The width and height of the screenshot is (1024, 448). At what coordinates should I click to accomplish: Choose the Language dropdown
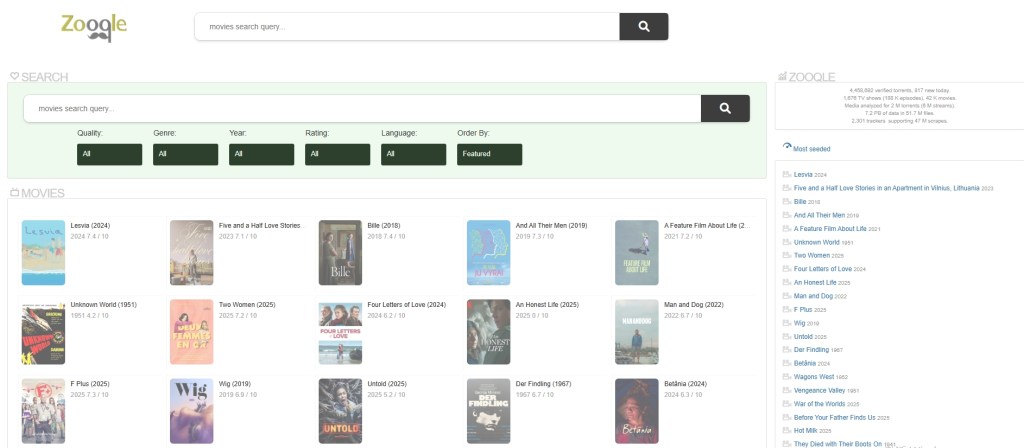click(x=413, y=154)
